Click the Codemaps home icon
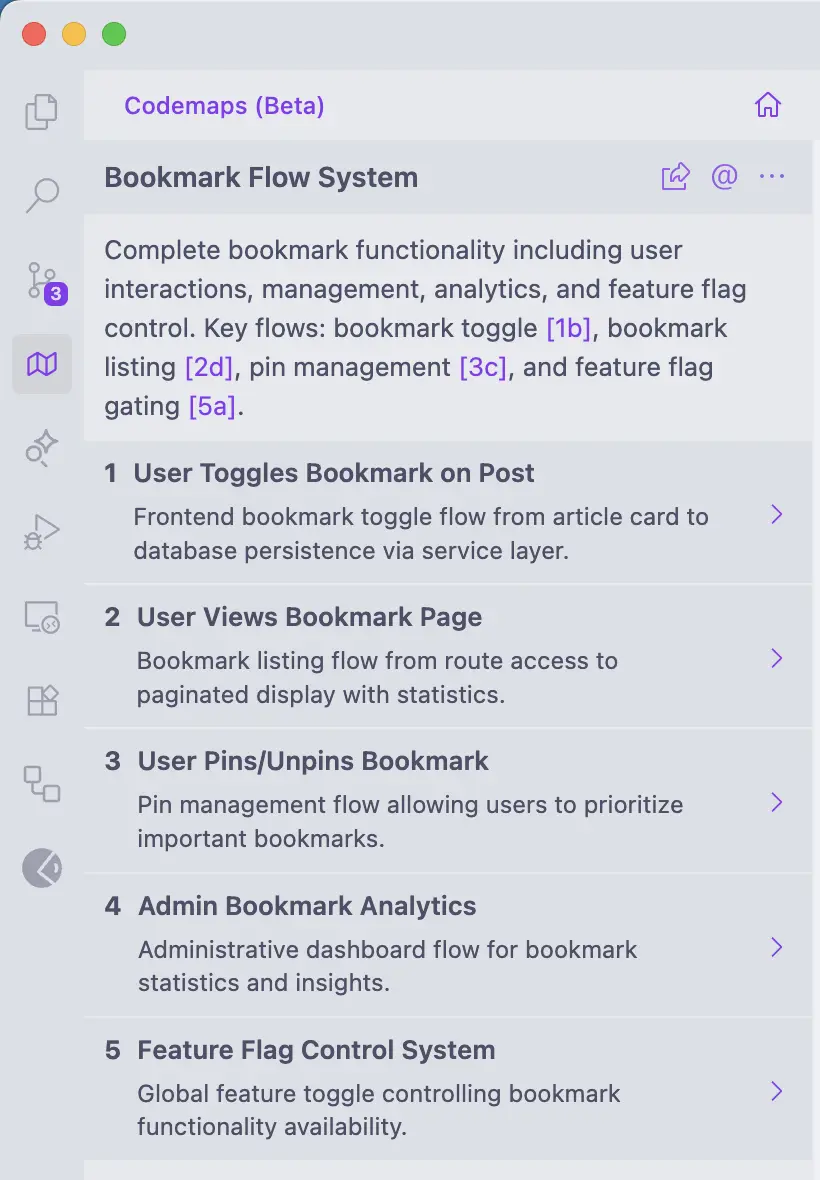 767,105
